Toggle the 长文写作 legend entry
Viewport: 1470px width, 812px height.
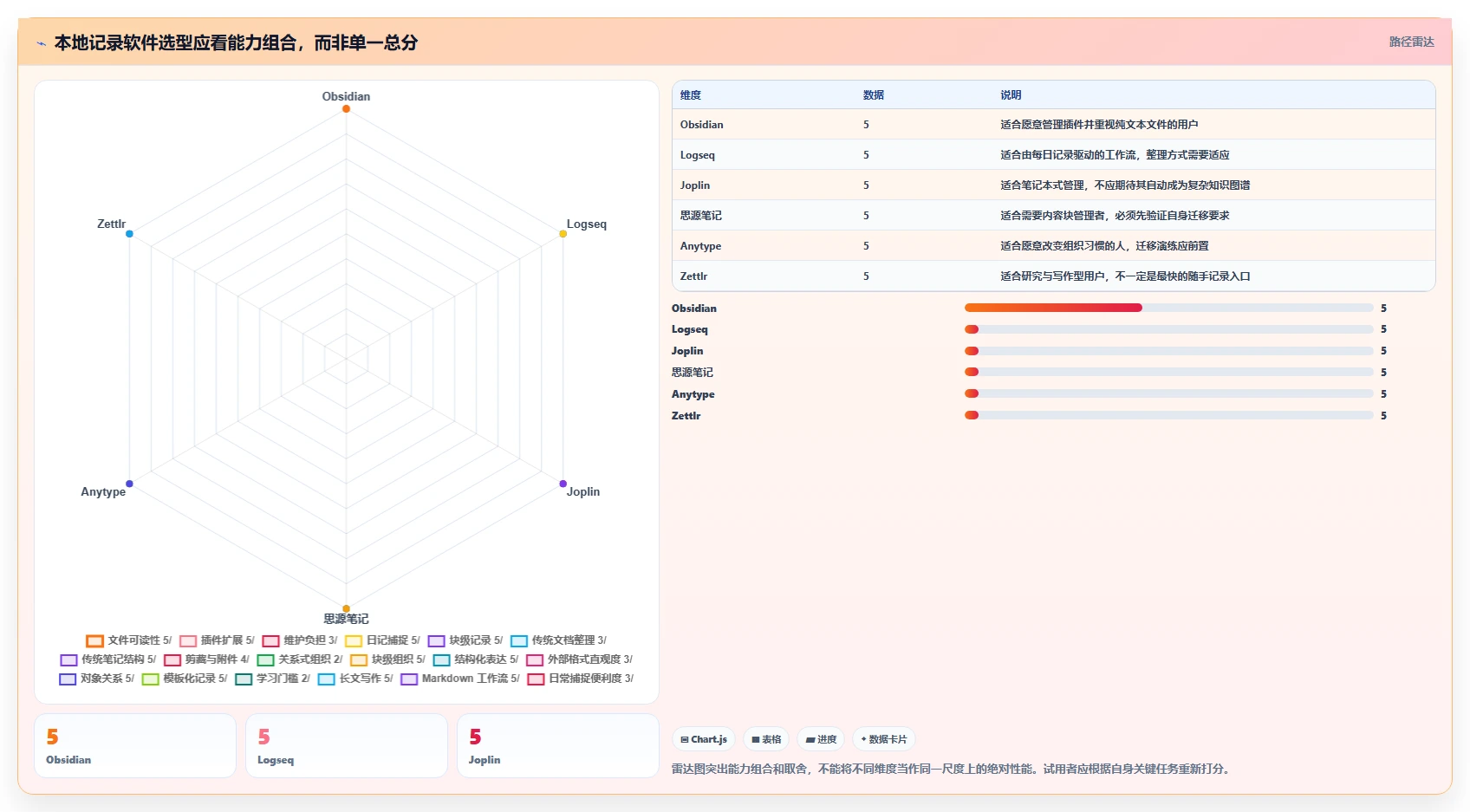coord(355,679)
